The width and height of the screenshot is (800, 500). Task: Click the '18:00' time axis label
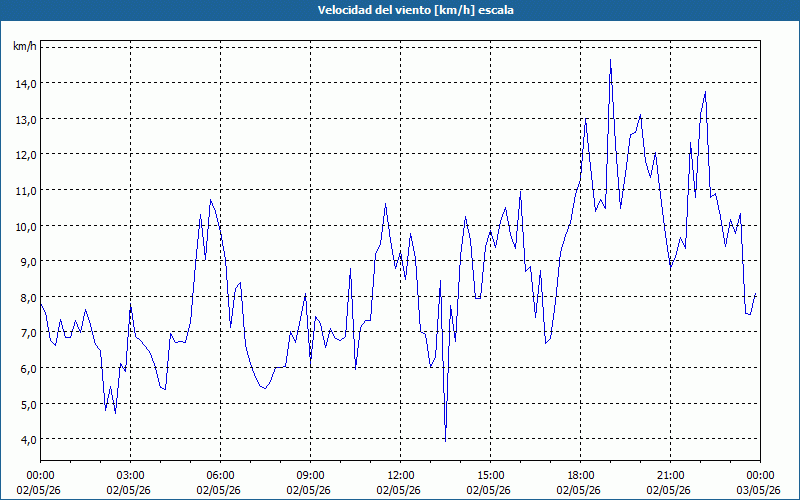tap(580, 476)
